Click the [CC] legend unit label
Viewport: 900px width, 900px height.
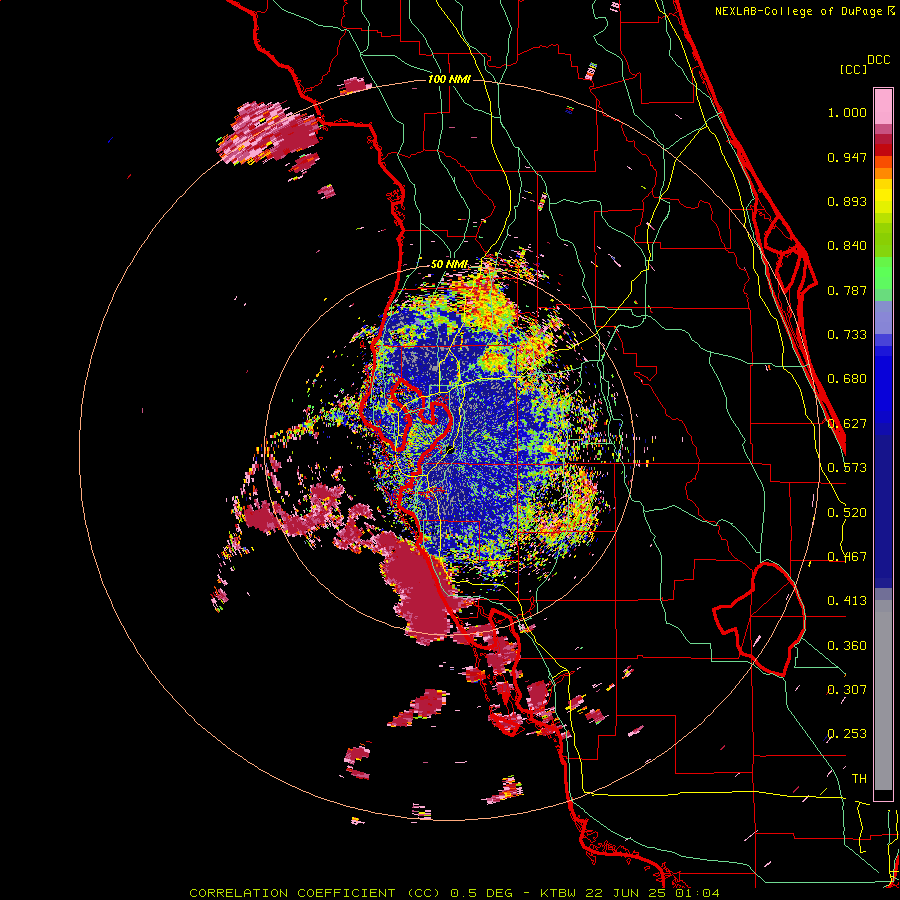[854, 69]
